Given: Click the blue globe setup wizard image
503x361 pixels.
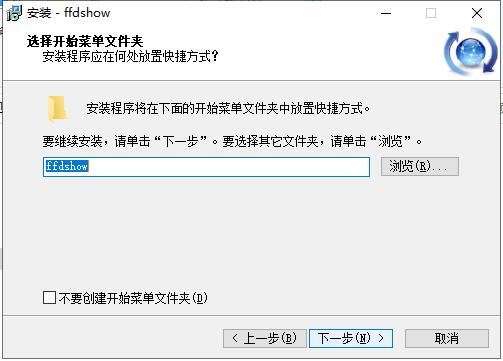Looking at the screenshot, I should [471, 52].
